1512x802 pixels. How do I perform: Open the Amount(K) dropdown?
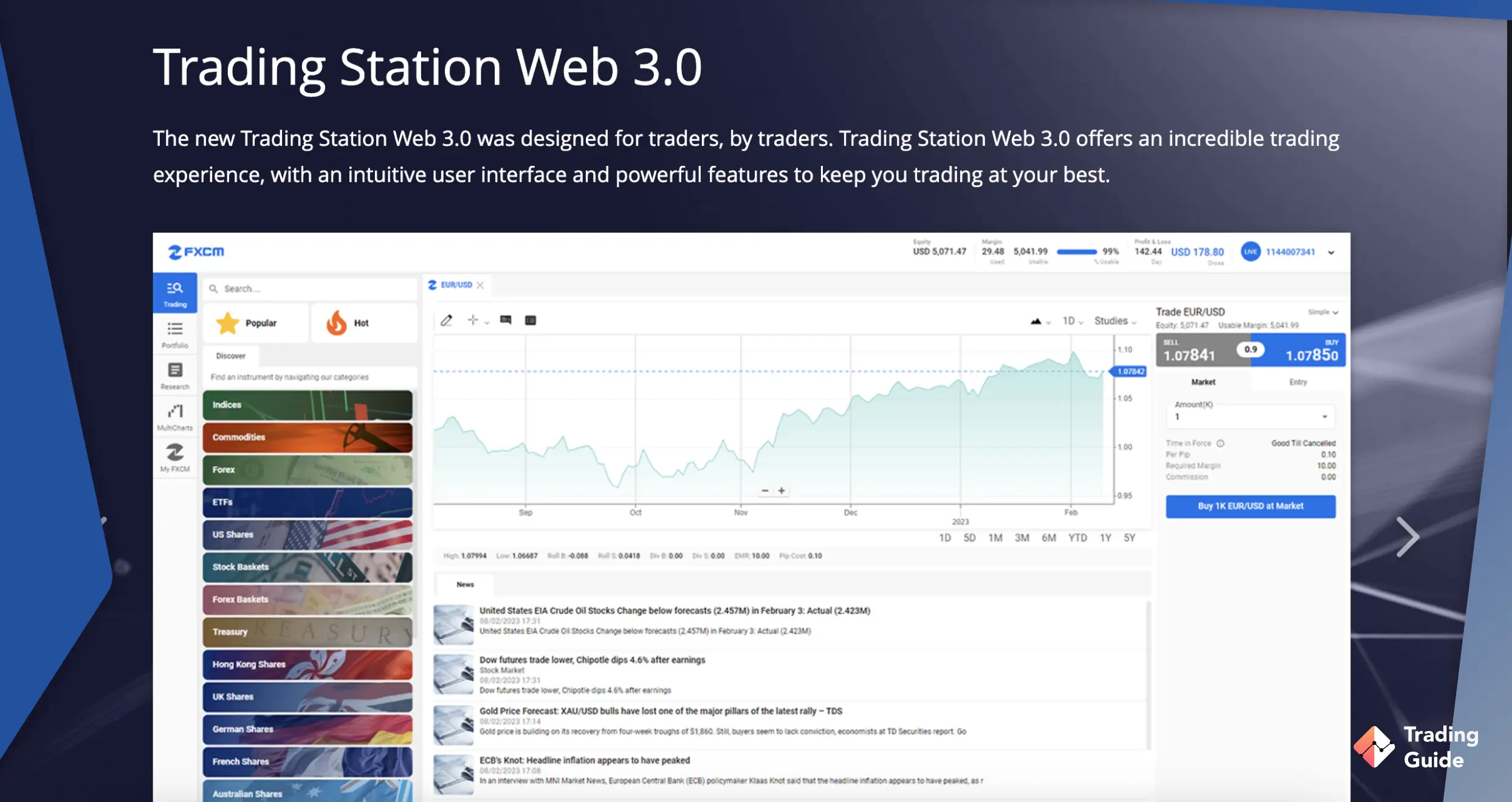click(1250, 417)
